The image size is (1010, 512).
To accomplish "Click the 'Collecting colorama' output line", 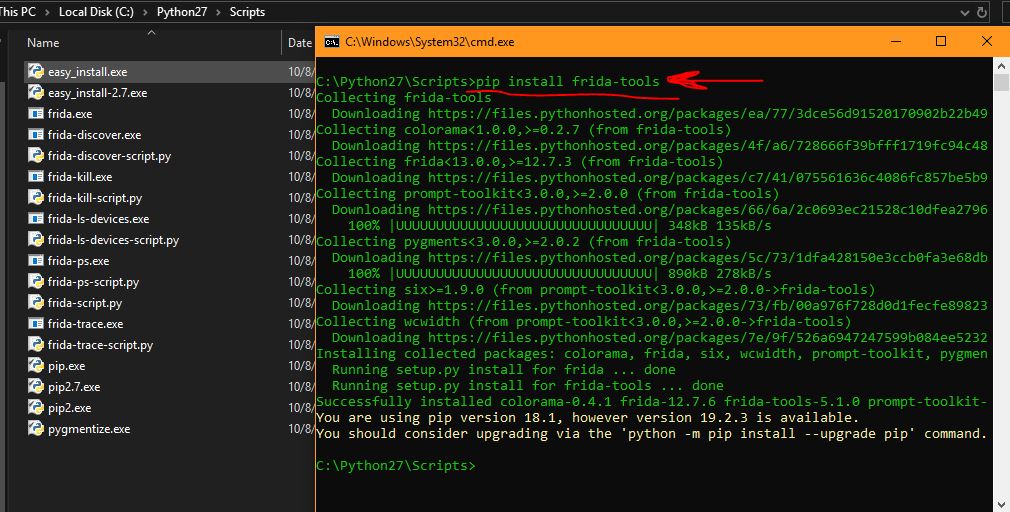I will [524, 129].
